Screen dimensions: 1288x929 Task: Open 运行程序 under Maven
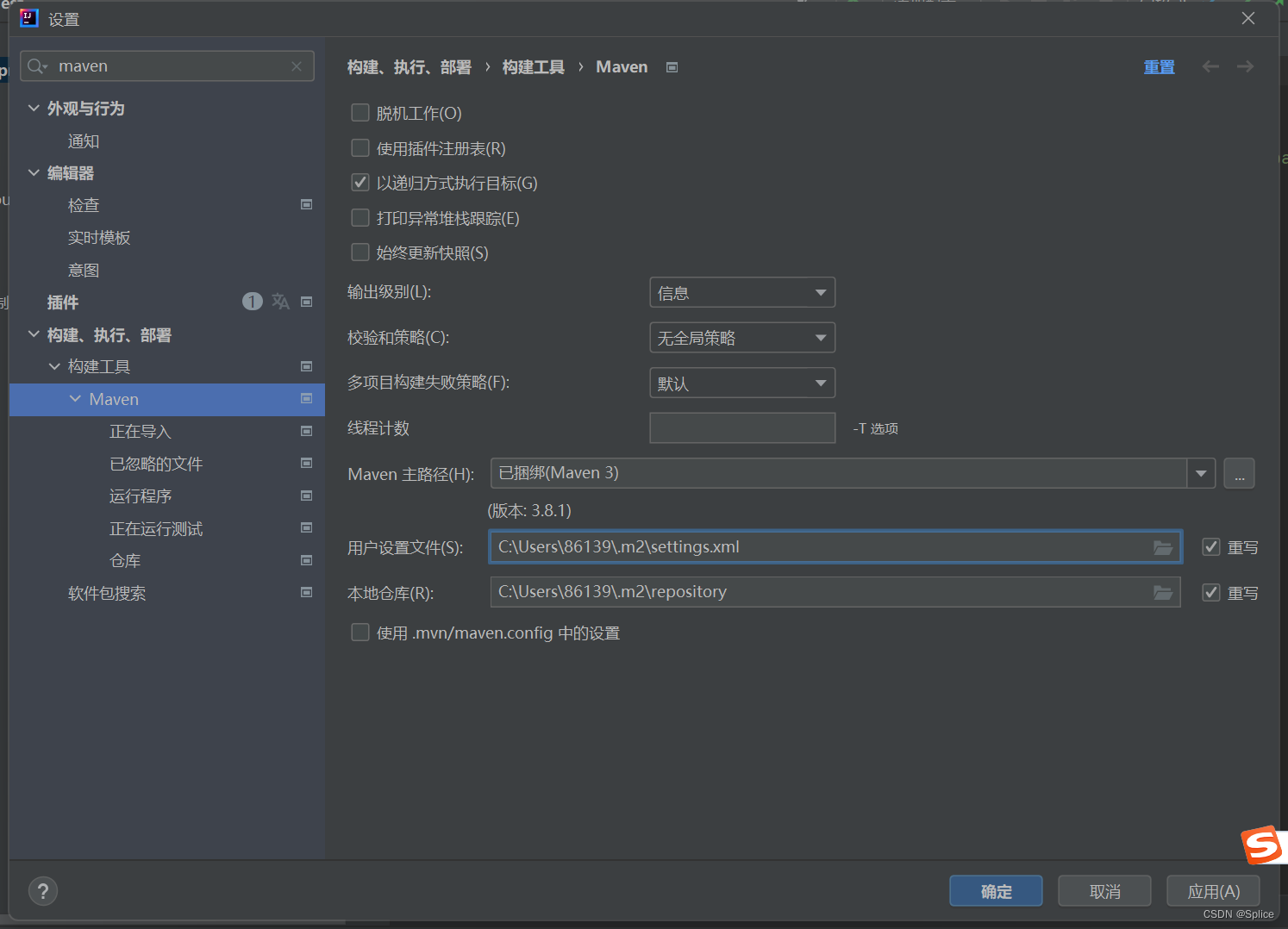pos(141,496)
